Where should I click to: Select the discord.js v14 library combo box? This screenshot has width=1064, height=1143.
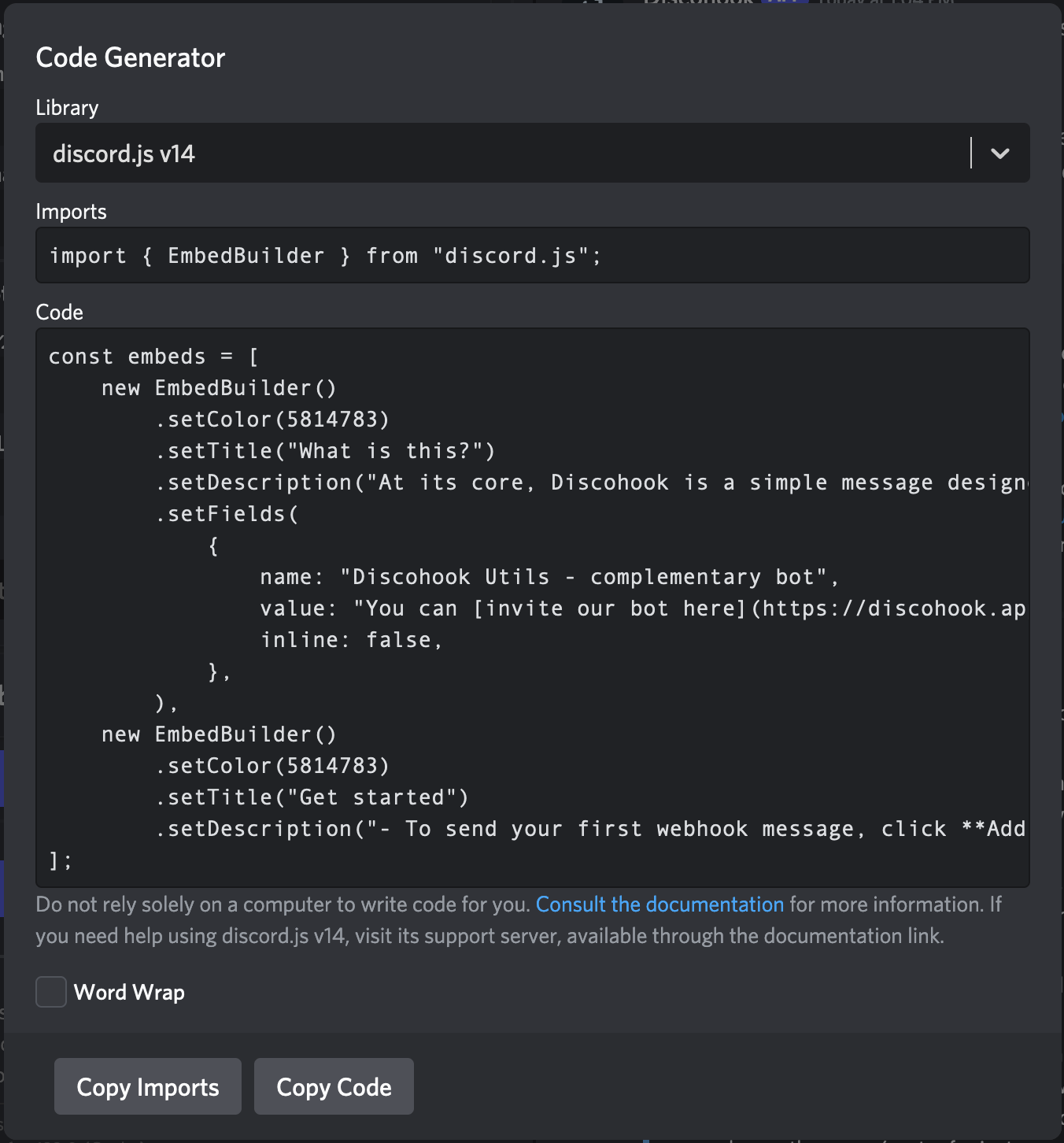tap(533, 153)
